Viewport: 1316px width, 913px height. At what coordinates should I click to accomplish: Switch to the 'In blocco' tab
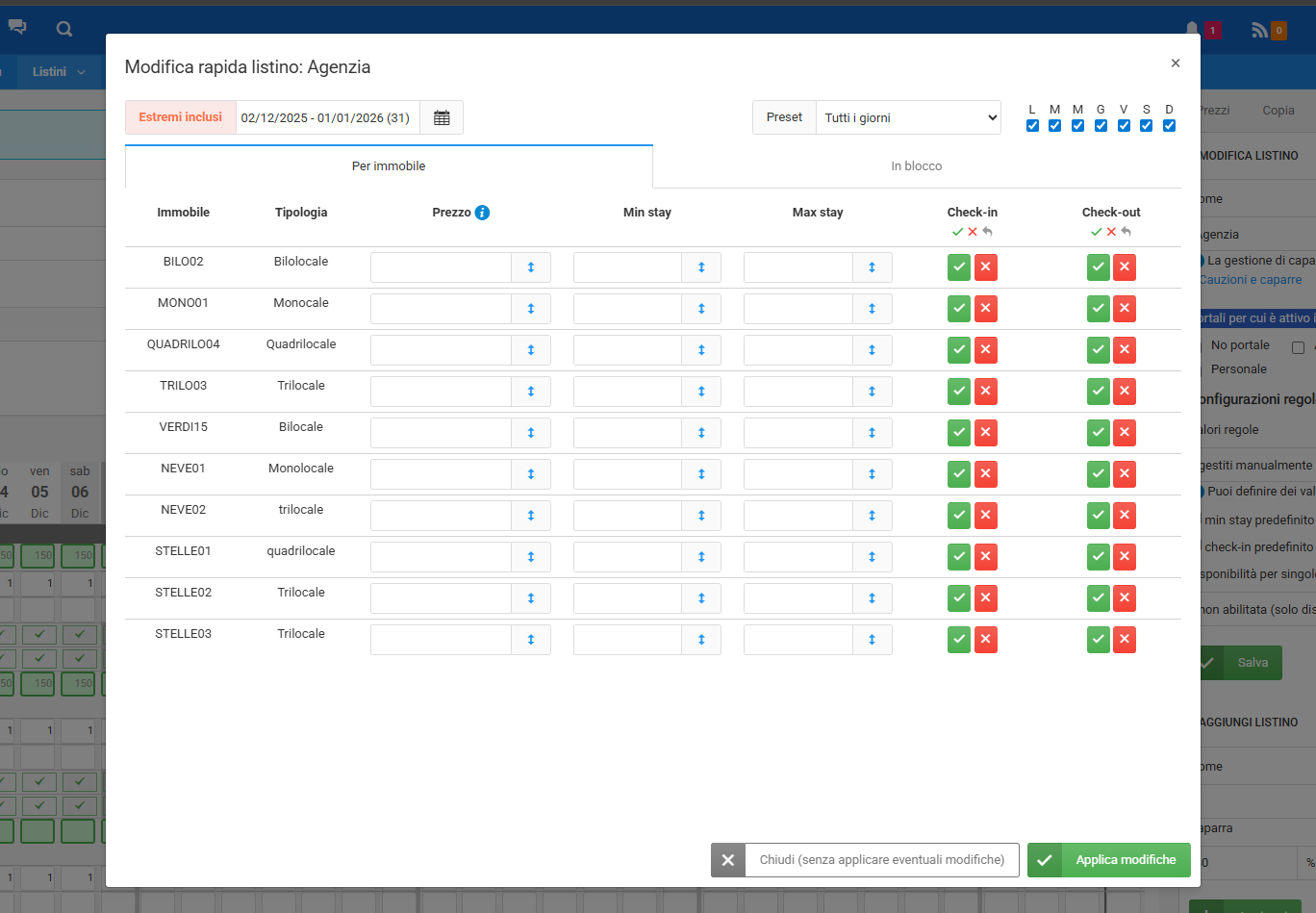(916, 166)
